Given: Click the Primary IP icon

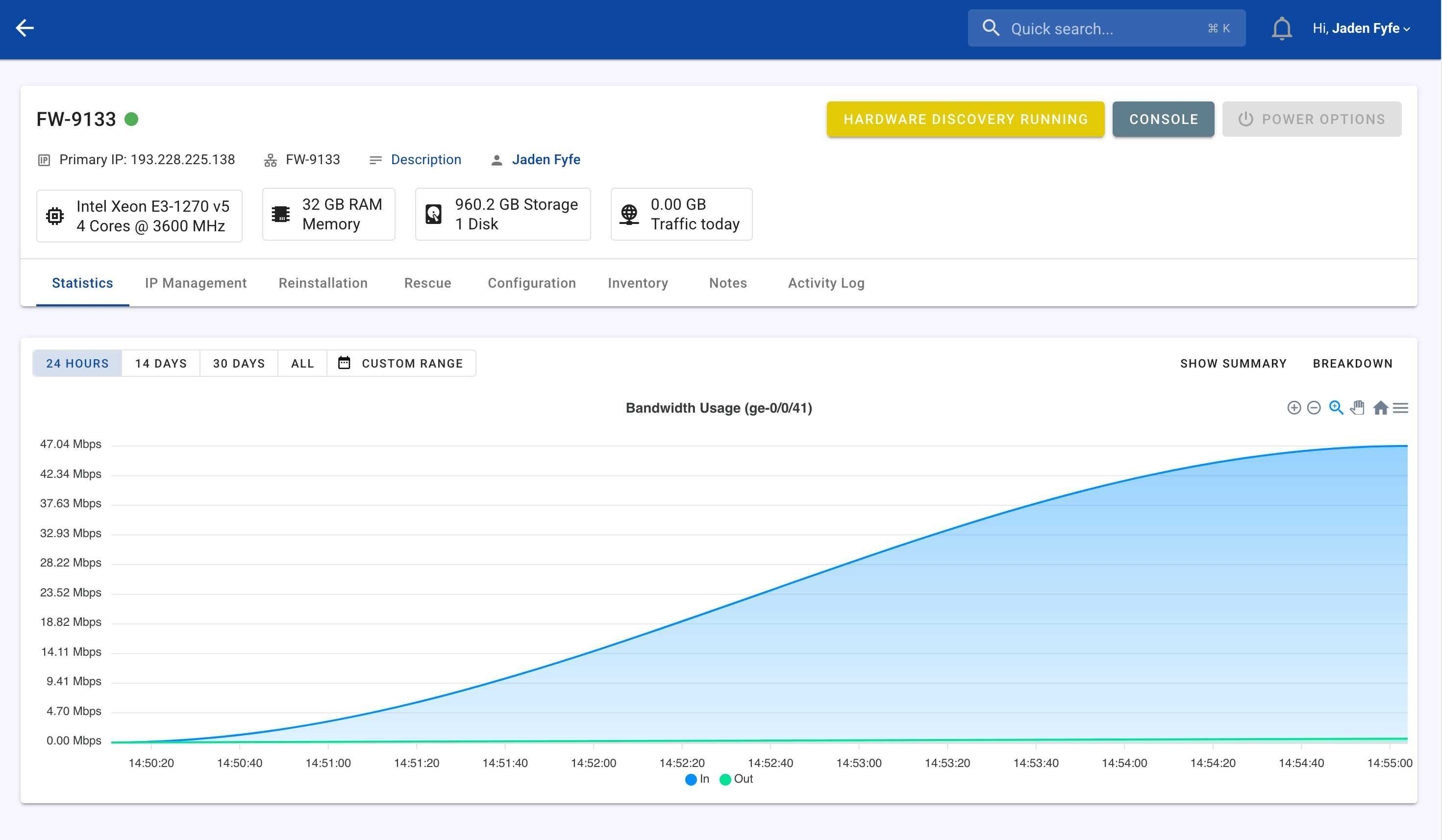Looking at the screenshot, I should 44,160.
